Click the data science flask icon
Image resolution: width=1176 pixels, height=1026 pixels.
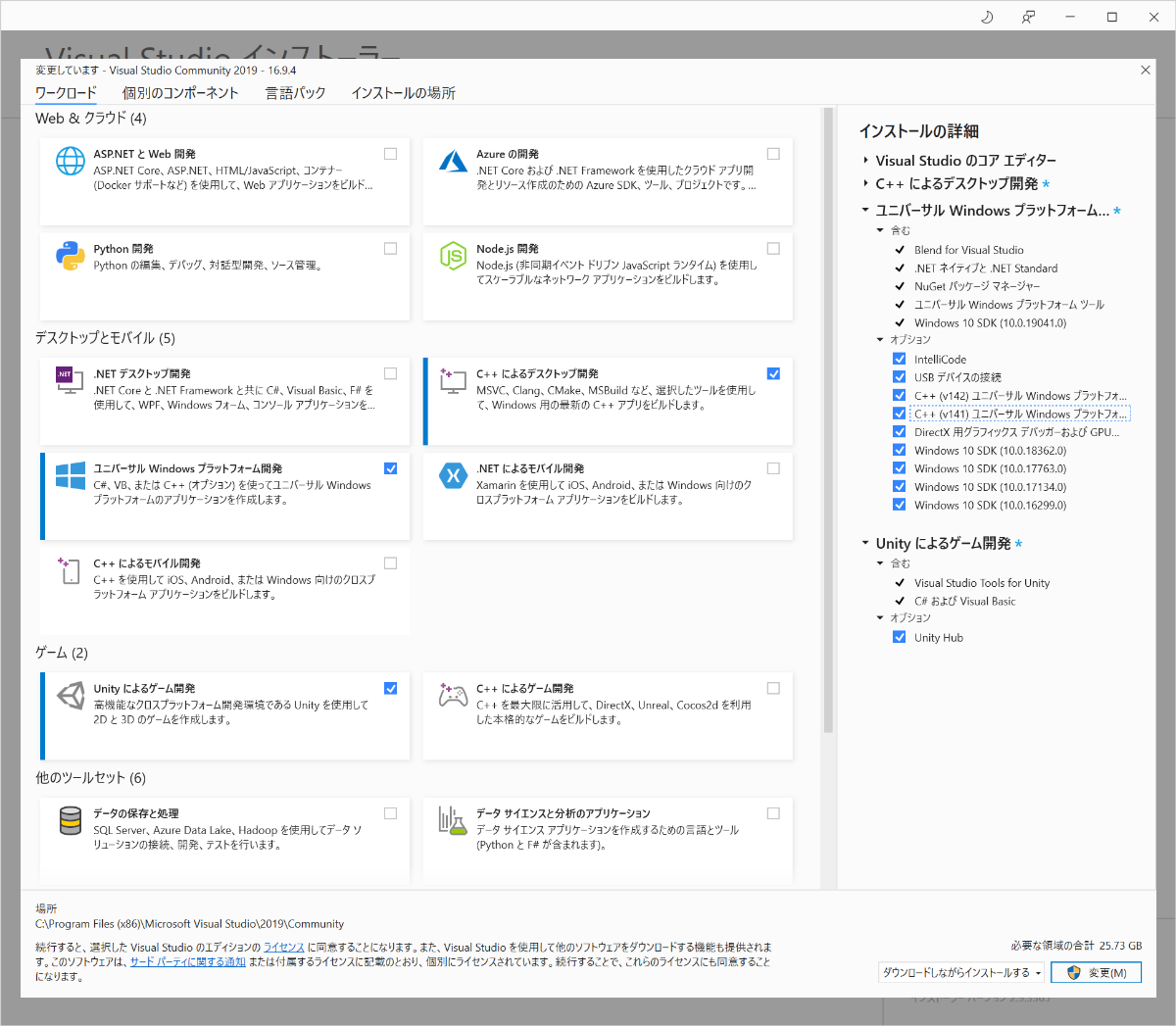453,821
